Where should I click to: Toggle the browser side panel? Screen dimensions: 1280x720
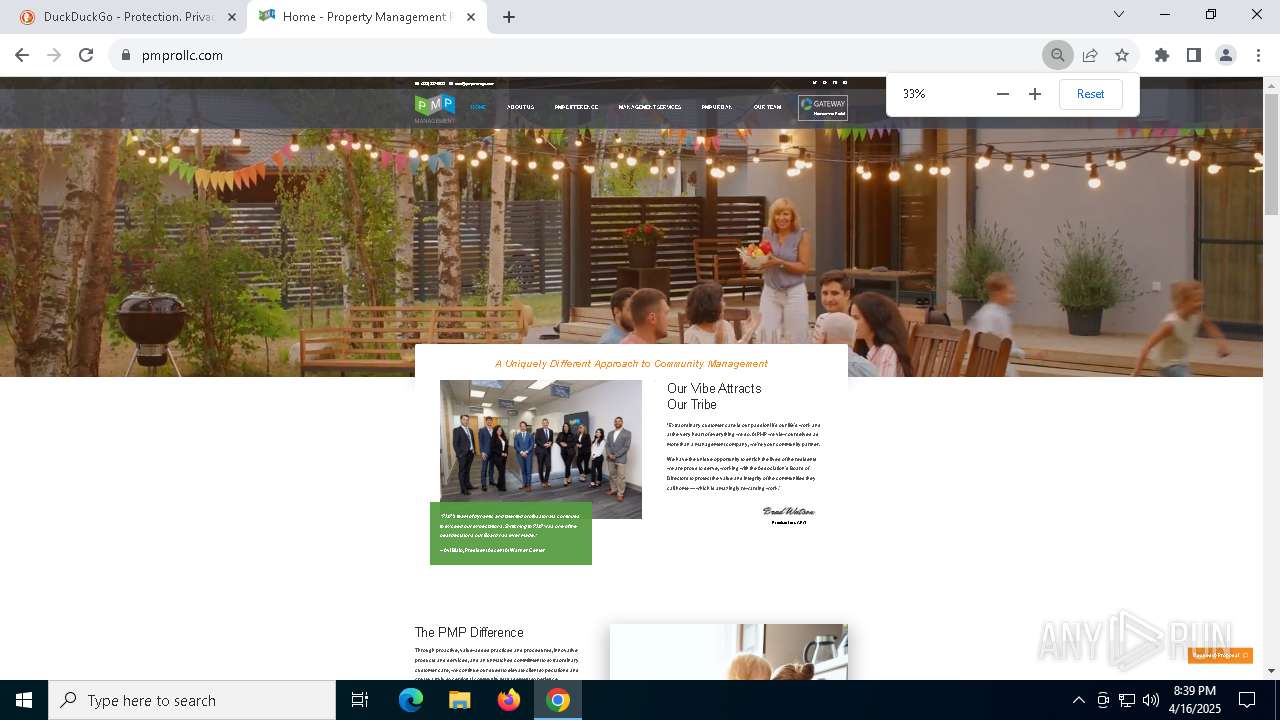(1194, 55)
